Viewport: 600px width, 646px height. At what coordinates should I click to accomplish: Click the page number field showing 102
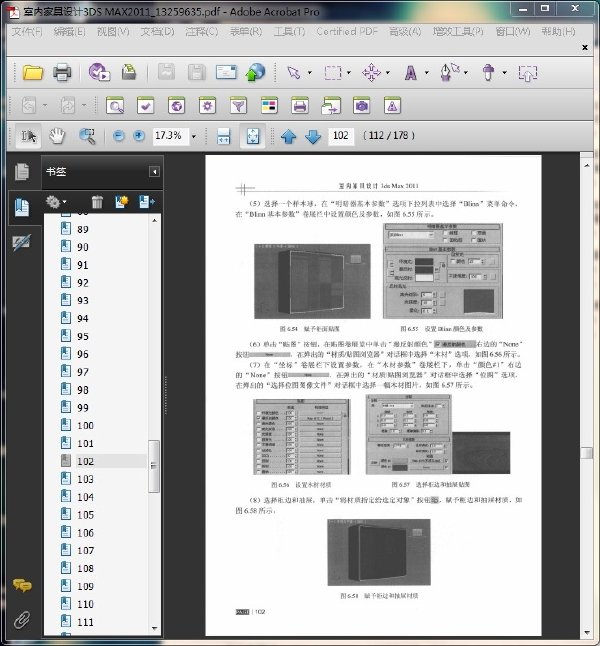pos(341,136)
